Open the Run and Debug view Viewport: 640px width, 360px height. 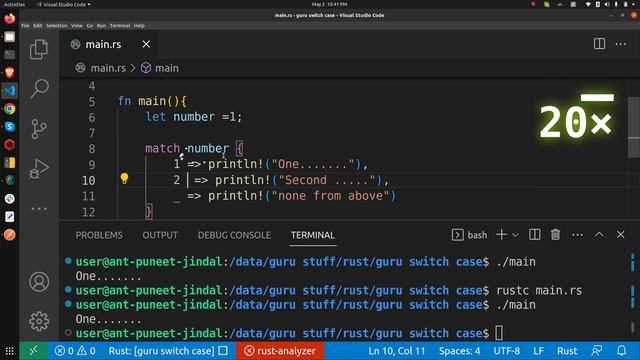[39, 169]
